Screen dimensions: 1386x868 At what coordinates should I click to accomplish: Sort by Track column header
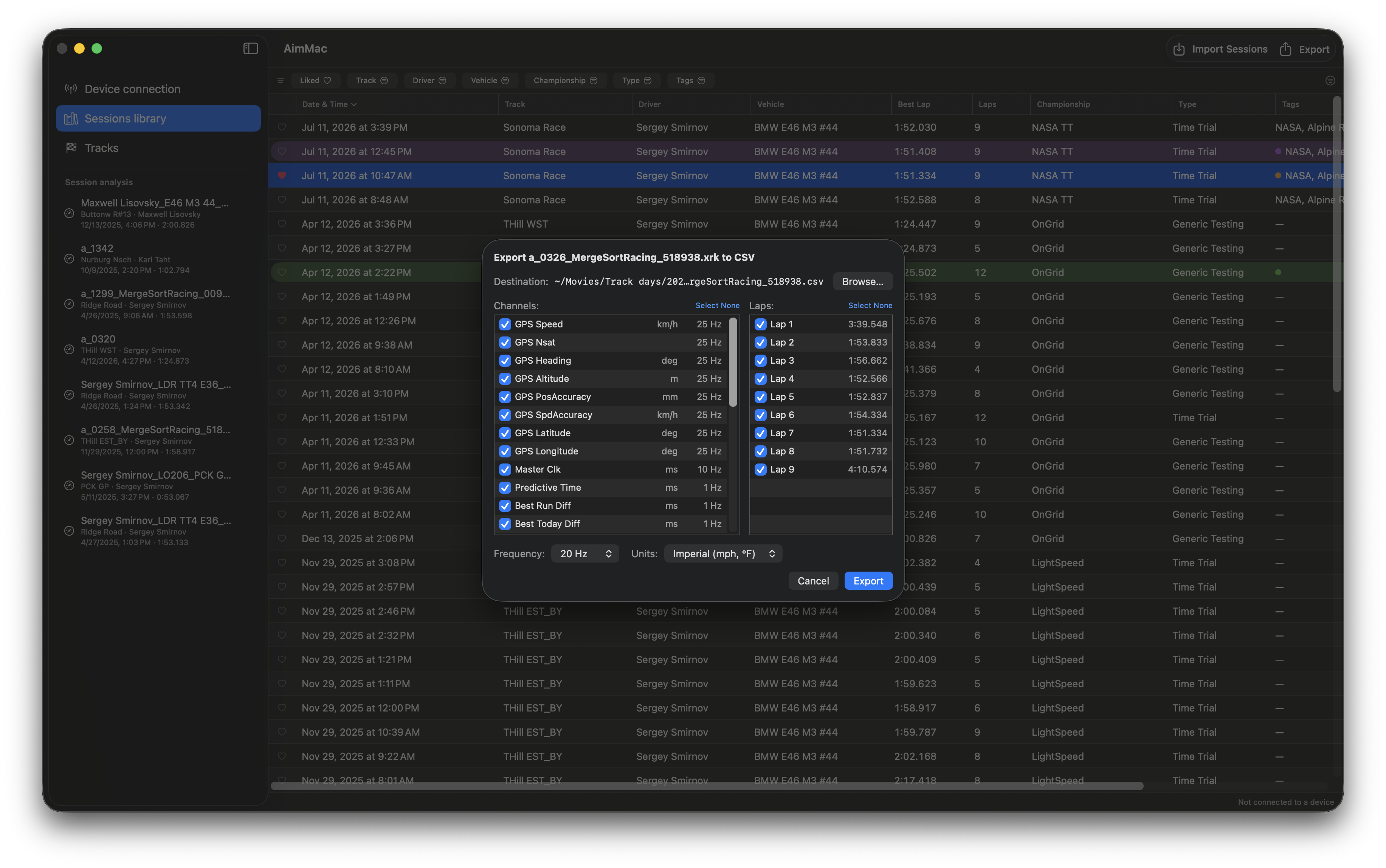point(565,104)
